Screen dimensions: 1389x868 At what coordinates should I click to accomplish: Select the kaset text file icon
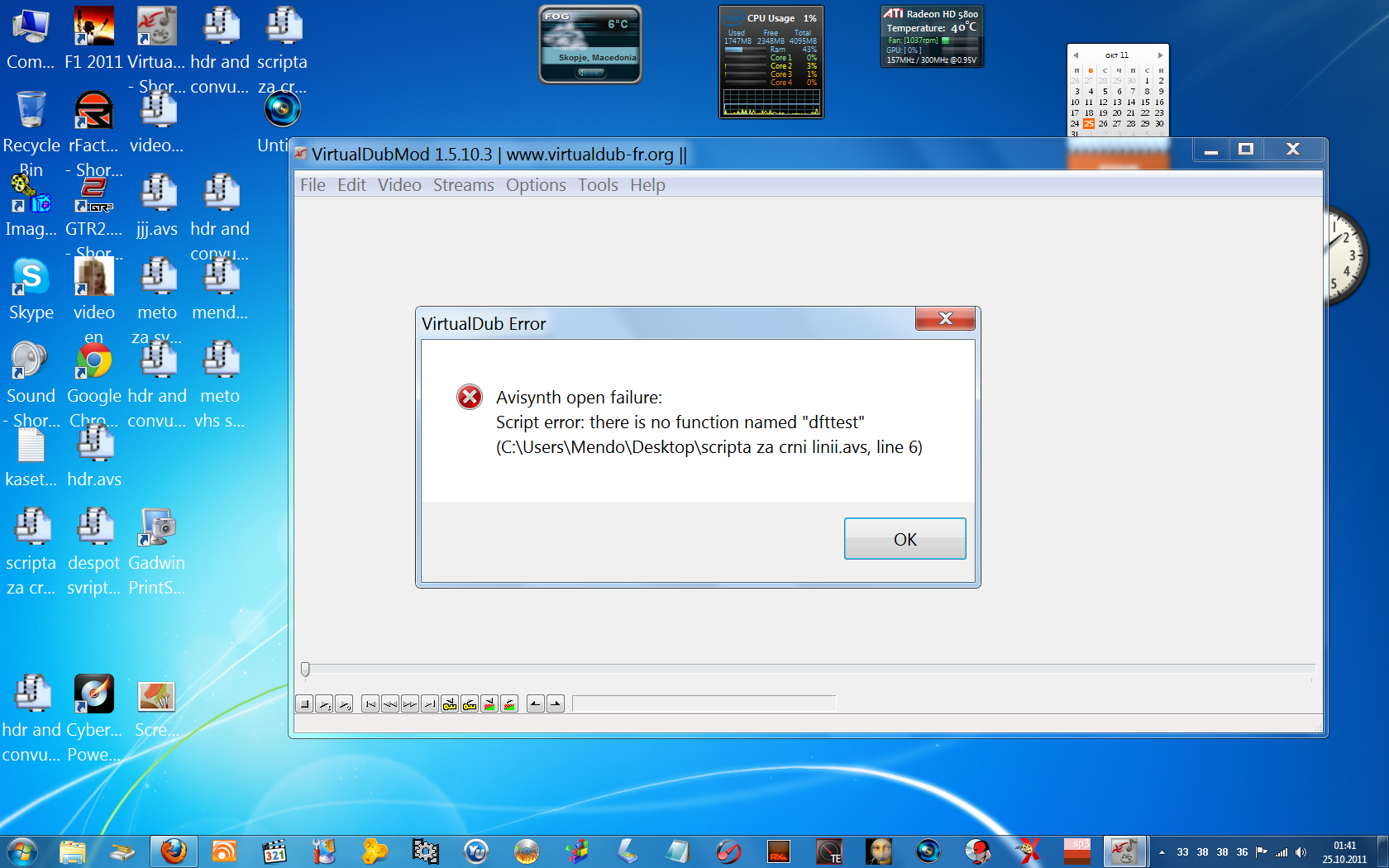(31, 456)
